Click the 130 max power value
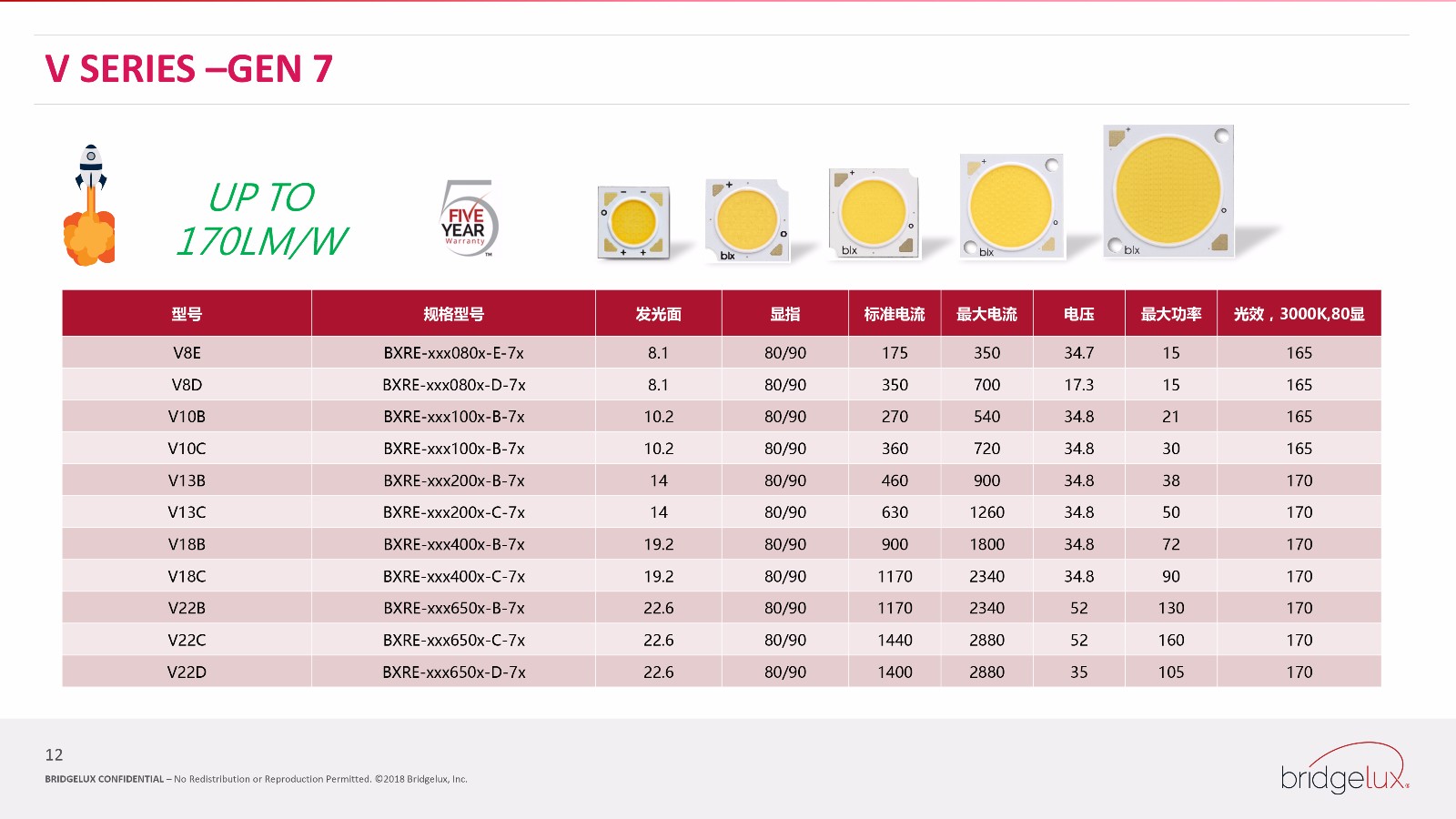 pyautogui.click(x=1171, y=608)
